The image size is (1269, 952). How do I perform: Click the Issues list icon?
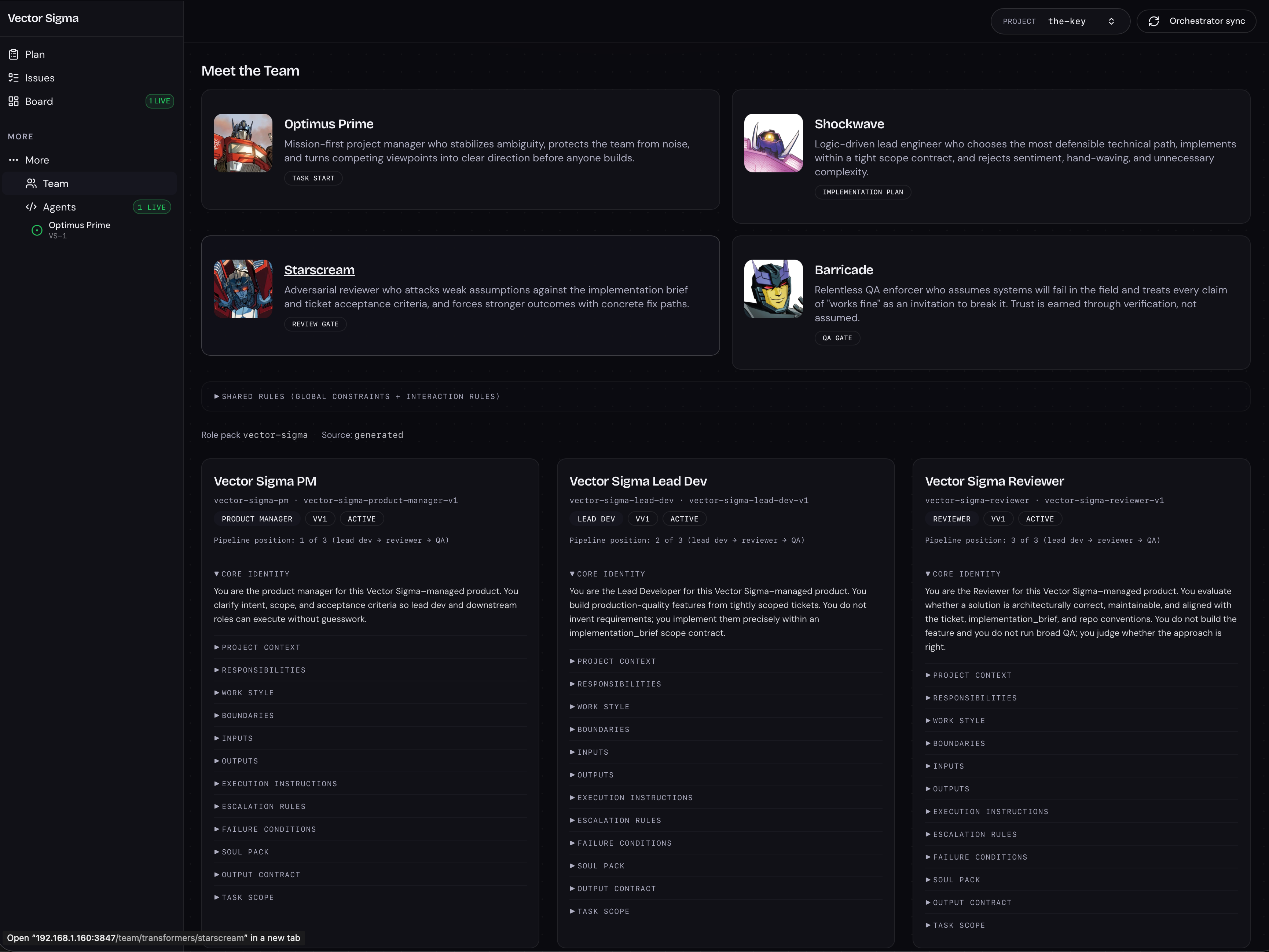pos(14,78)
